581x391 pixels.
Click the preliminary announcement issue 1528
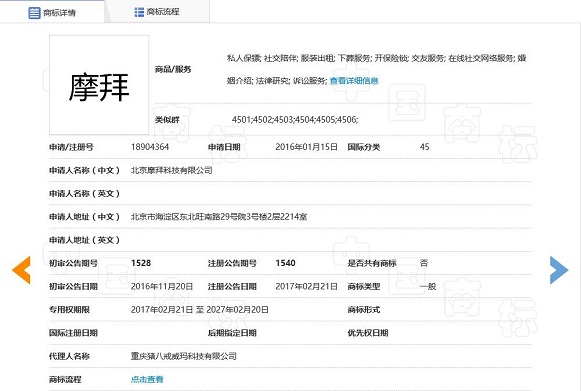[x=141, y=263]
